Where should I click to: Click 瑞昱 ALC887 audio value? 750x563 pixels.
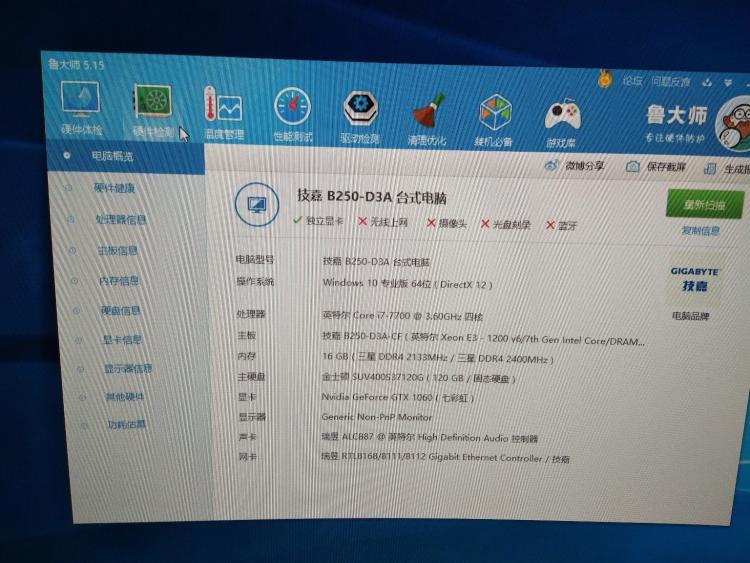pos(430,438)
